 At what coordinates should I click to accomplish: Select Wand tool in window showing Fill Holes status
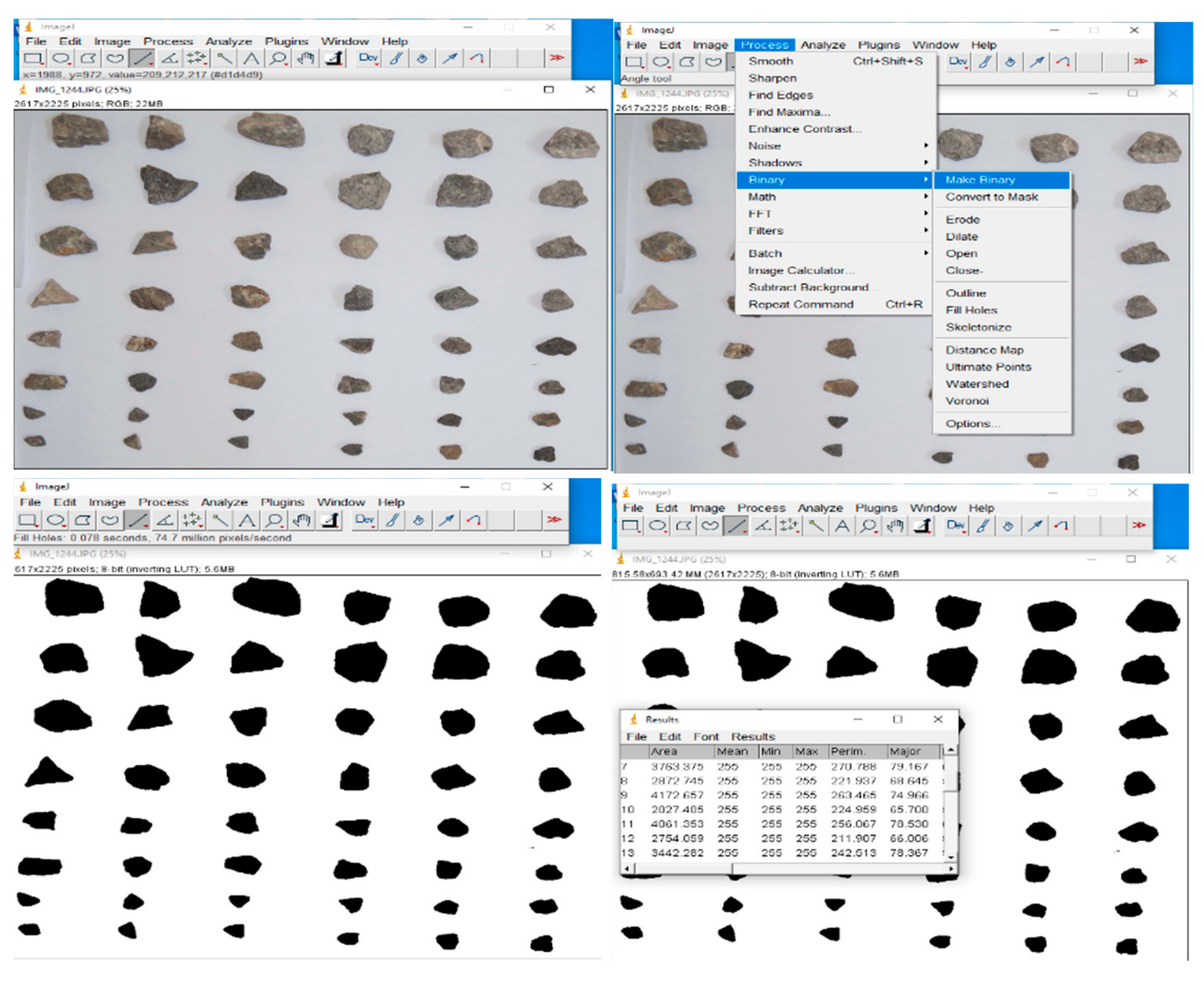(220, 520)
